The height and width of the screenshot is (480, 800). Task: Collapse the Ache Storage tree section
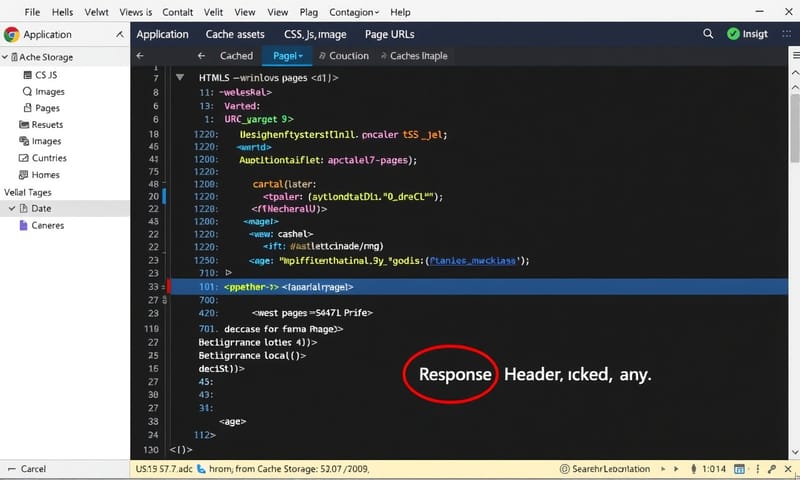click(x=9, y=57)
